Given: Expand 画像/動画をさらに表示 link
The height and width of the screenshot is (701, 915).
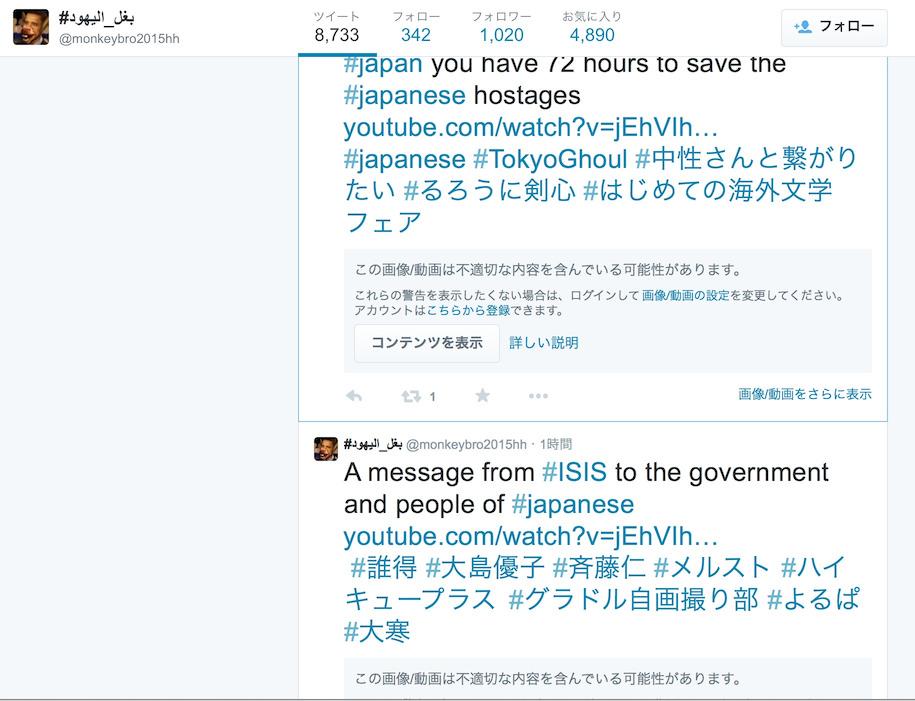Looking at the screenshot, I should [x=805, y=394].
